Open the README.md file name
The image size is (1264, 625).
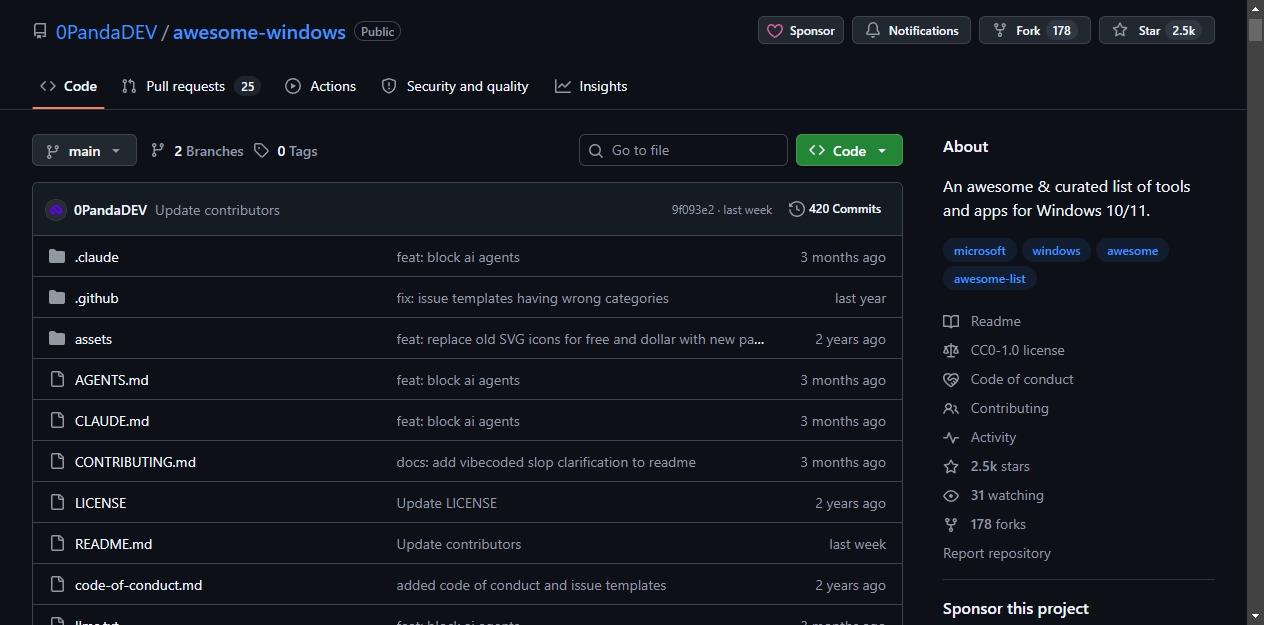(113, 544)
